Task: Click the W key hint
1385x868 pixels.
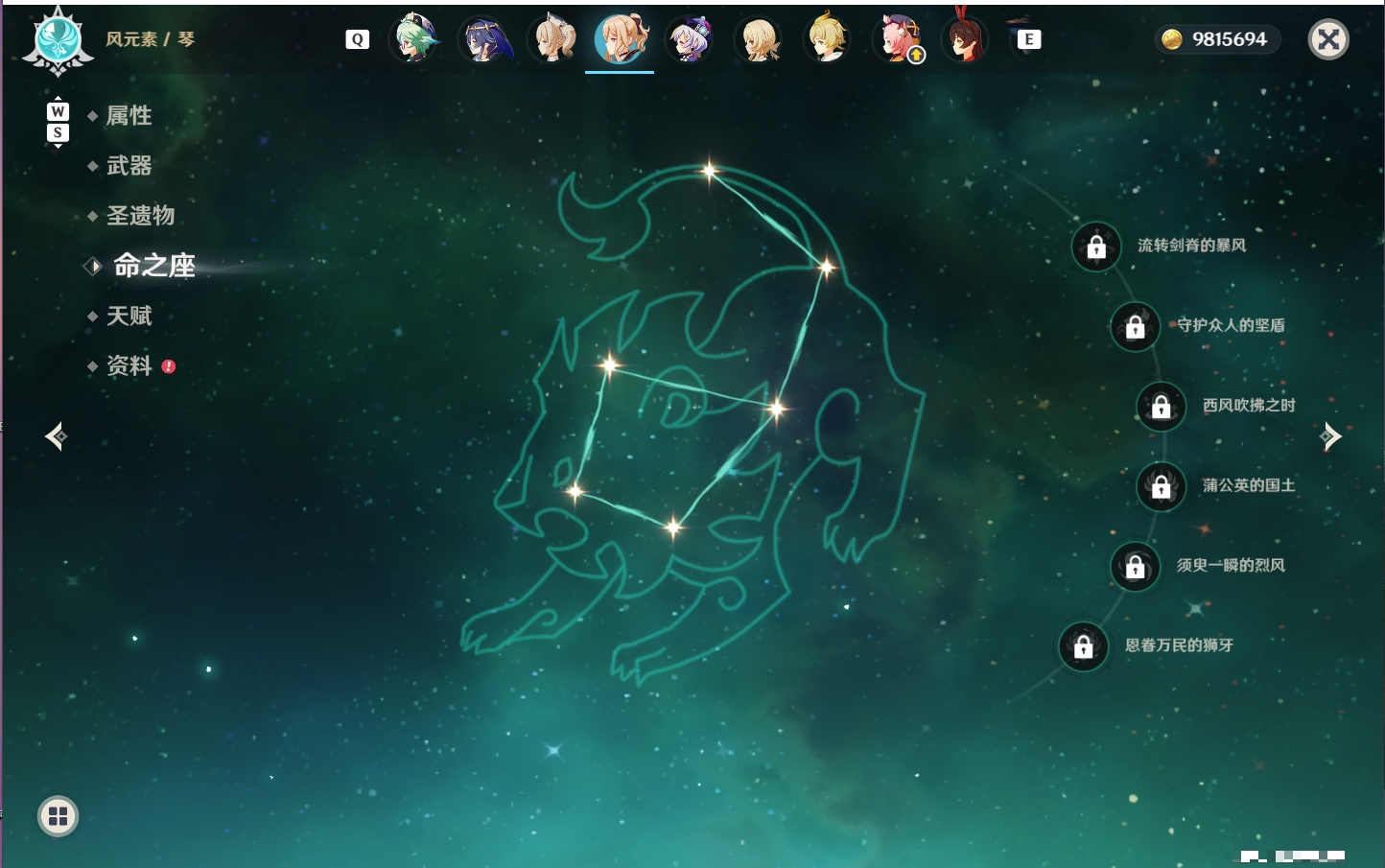Action: (58, 111)
